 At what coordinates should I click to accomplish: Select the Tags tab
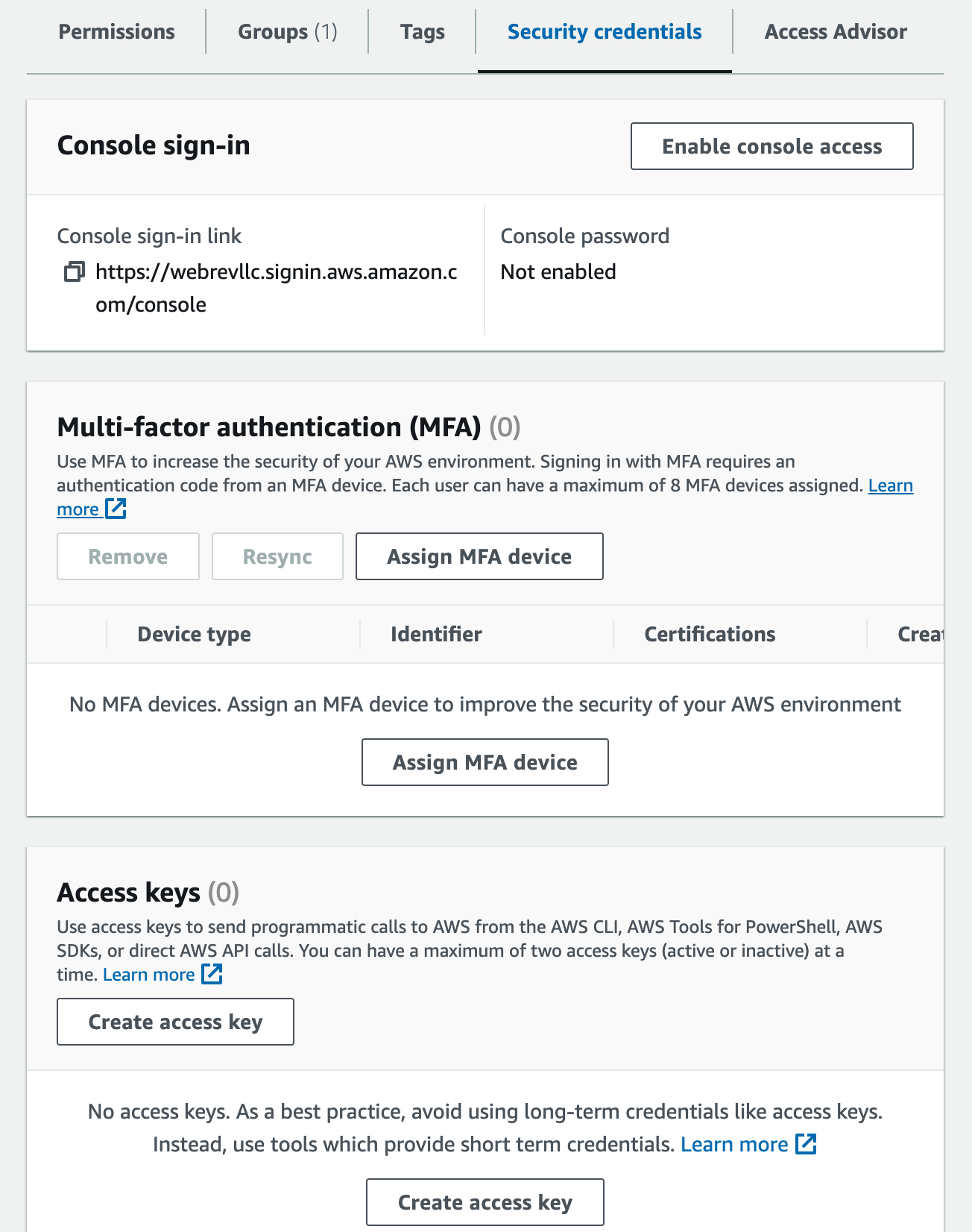(422, 32)
